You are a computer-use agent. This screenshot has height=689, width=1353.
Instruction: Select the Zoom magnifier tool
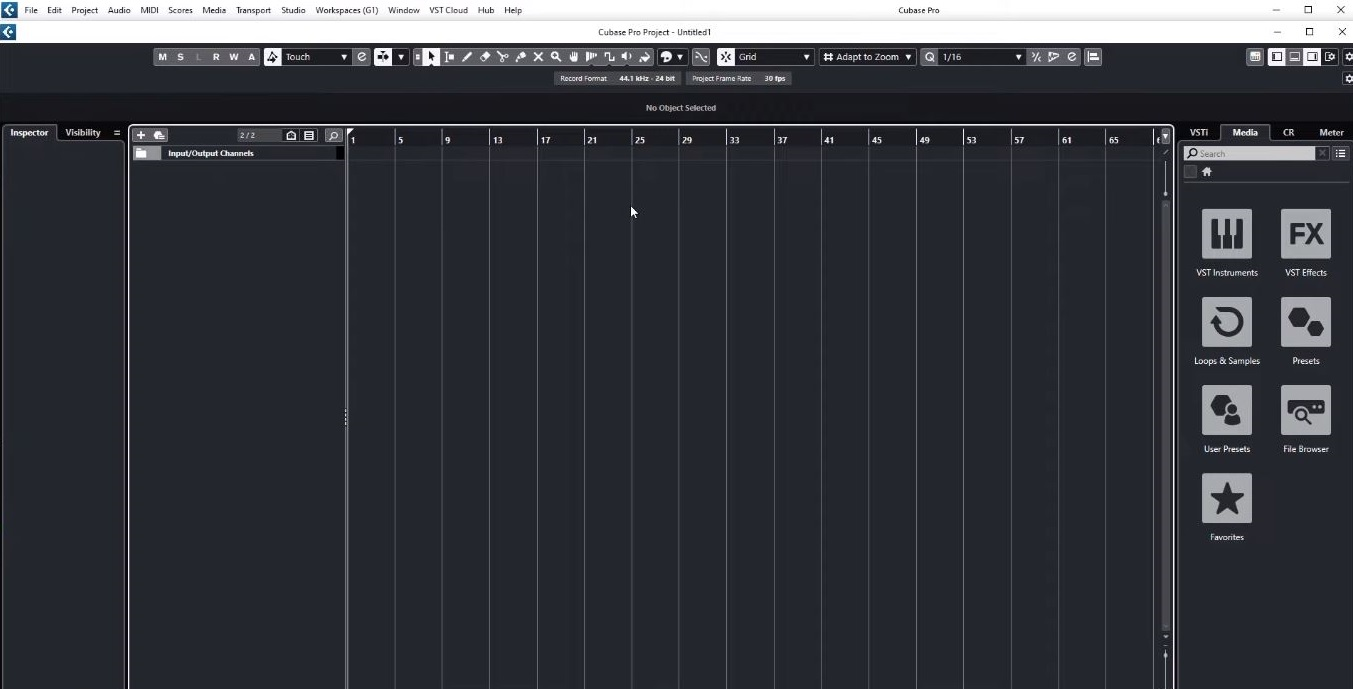click(x=556, y=57)
